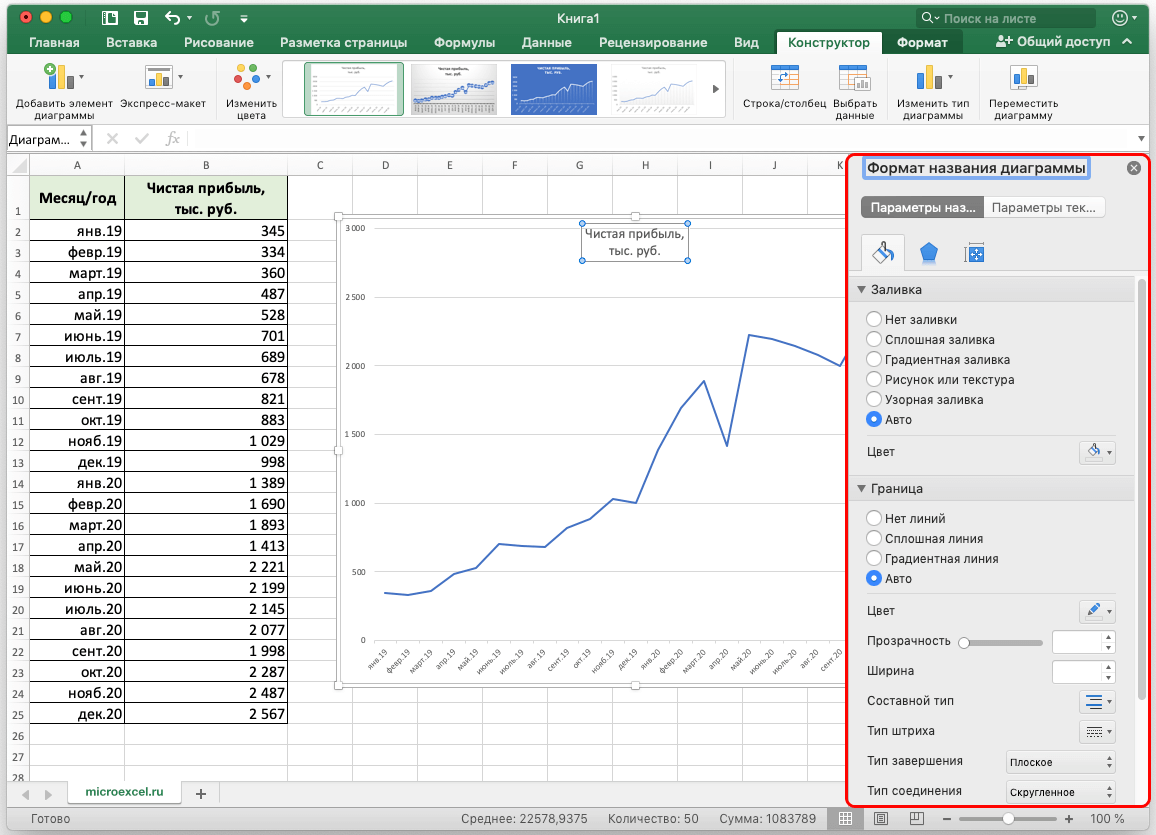
Task: Open the Главная ribbon tab
Action: pos(54,43)
